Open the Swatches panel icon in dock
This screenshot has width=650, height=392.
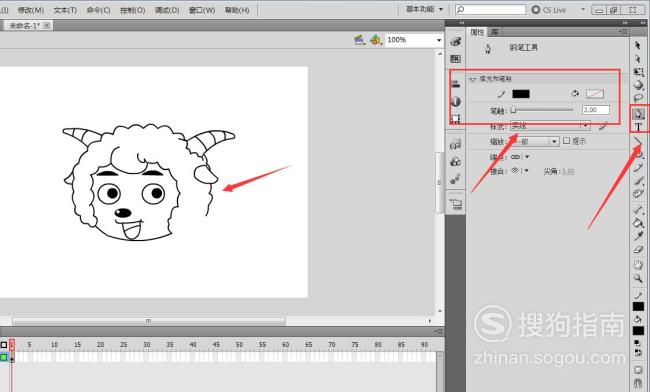pyautogui.click(x=456, y=58)
